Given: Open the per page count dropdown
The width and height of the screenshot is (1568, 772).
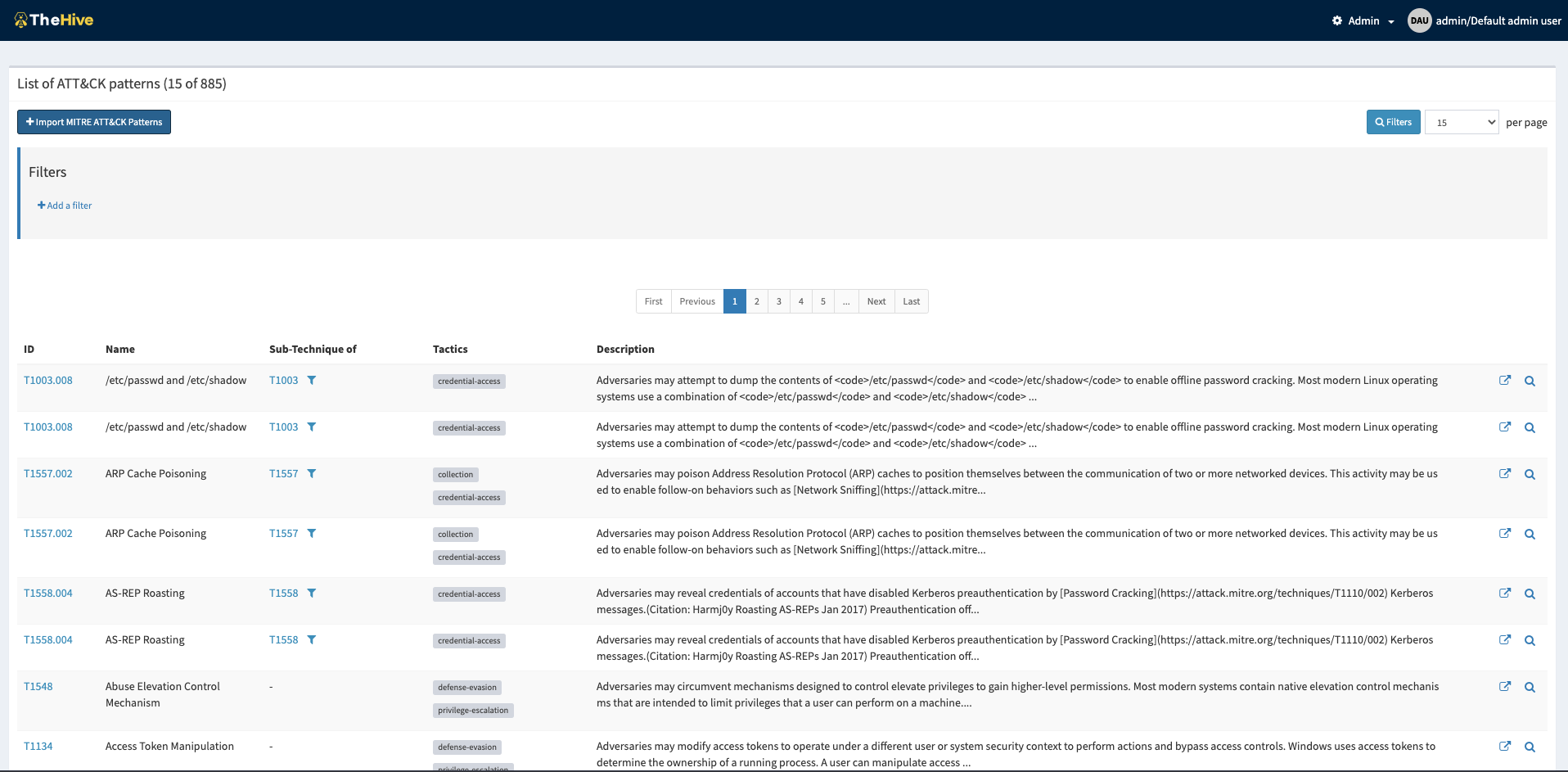Looking at the screenshot, I should [x=1462, y=122].
